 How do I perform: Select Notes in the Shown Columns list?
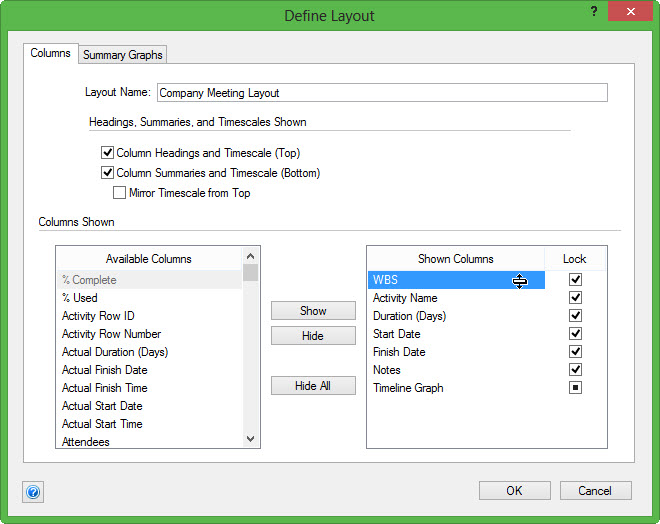coord(387,370)
